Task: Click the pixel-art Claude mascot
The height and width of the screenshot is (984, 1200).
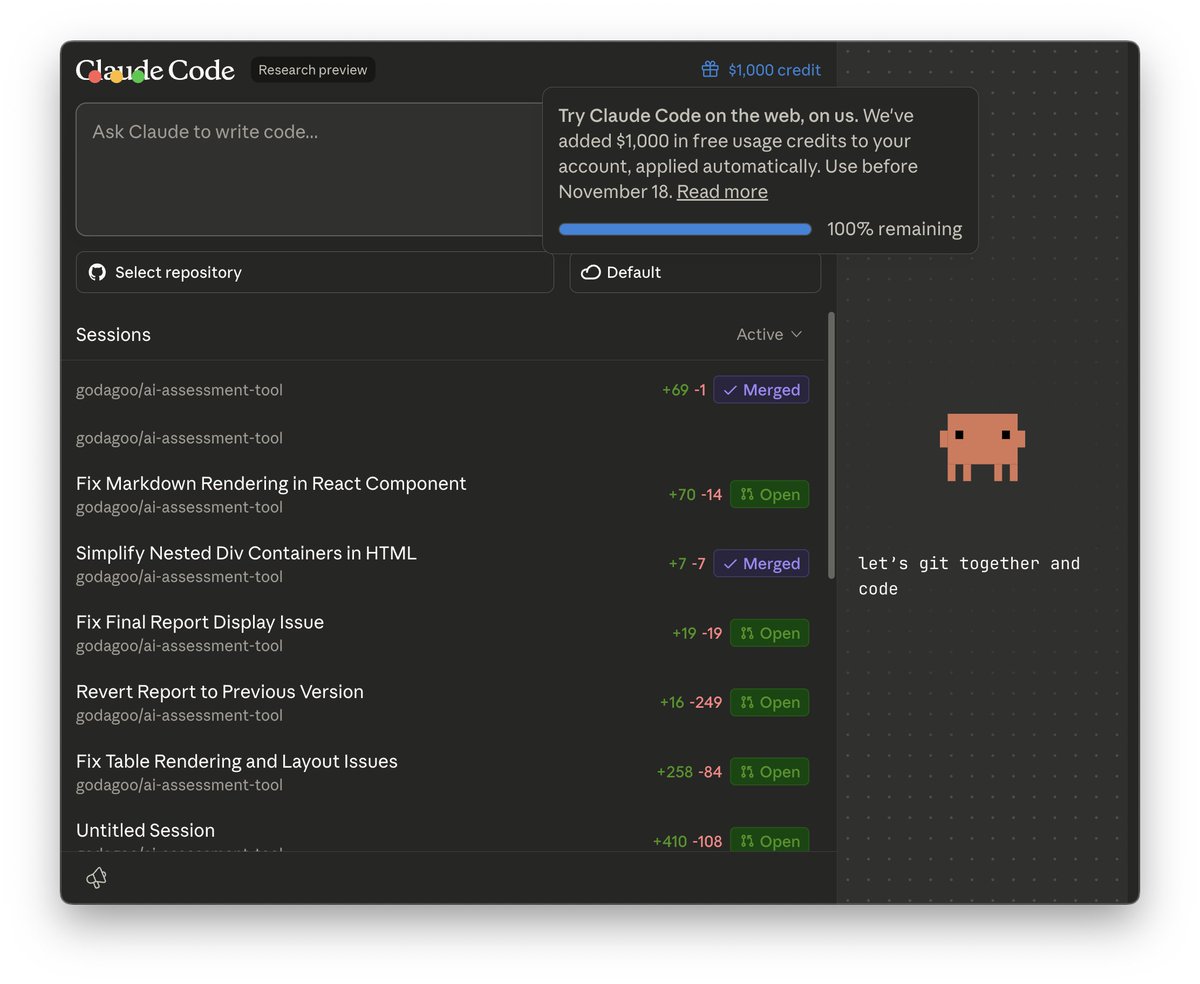Action: [982, 447]
